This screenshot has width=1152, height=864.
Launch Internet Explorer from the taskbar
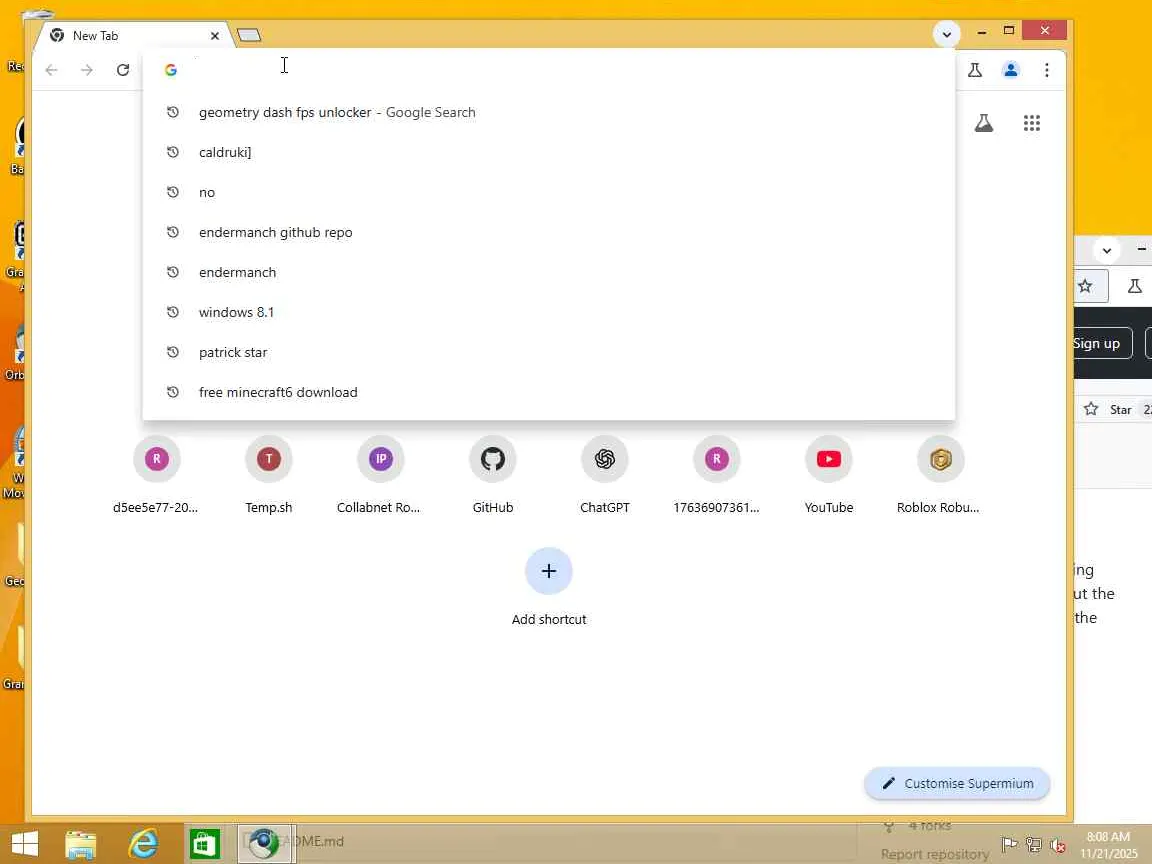point(143,844)
